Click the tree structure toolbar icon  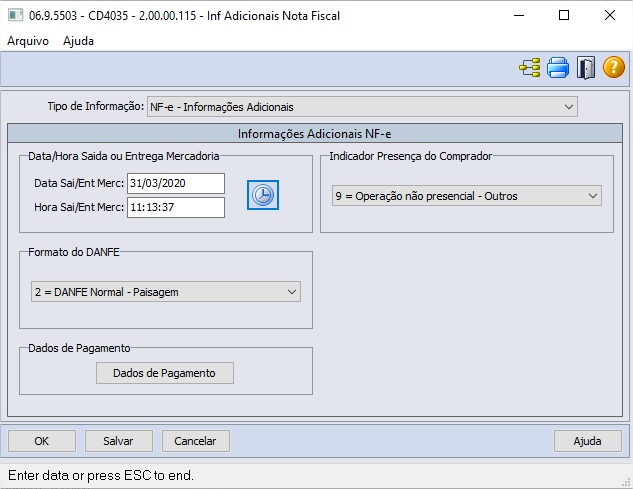[530, 67]
